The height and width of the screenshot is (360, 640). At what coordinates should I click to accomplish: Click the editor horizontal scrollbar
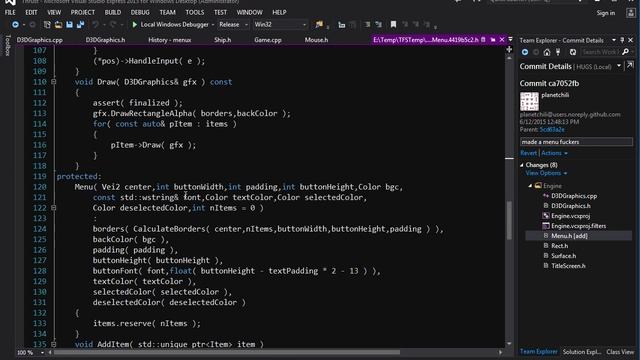pos(227,352)
